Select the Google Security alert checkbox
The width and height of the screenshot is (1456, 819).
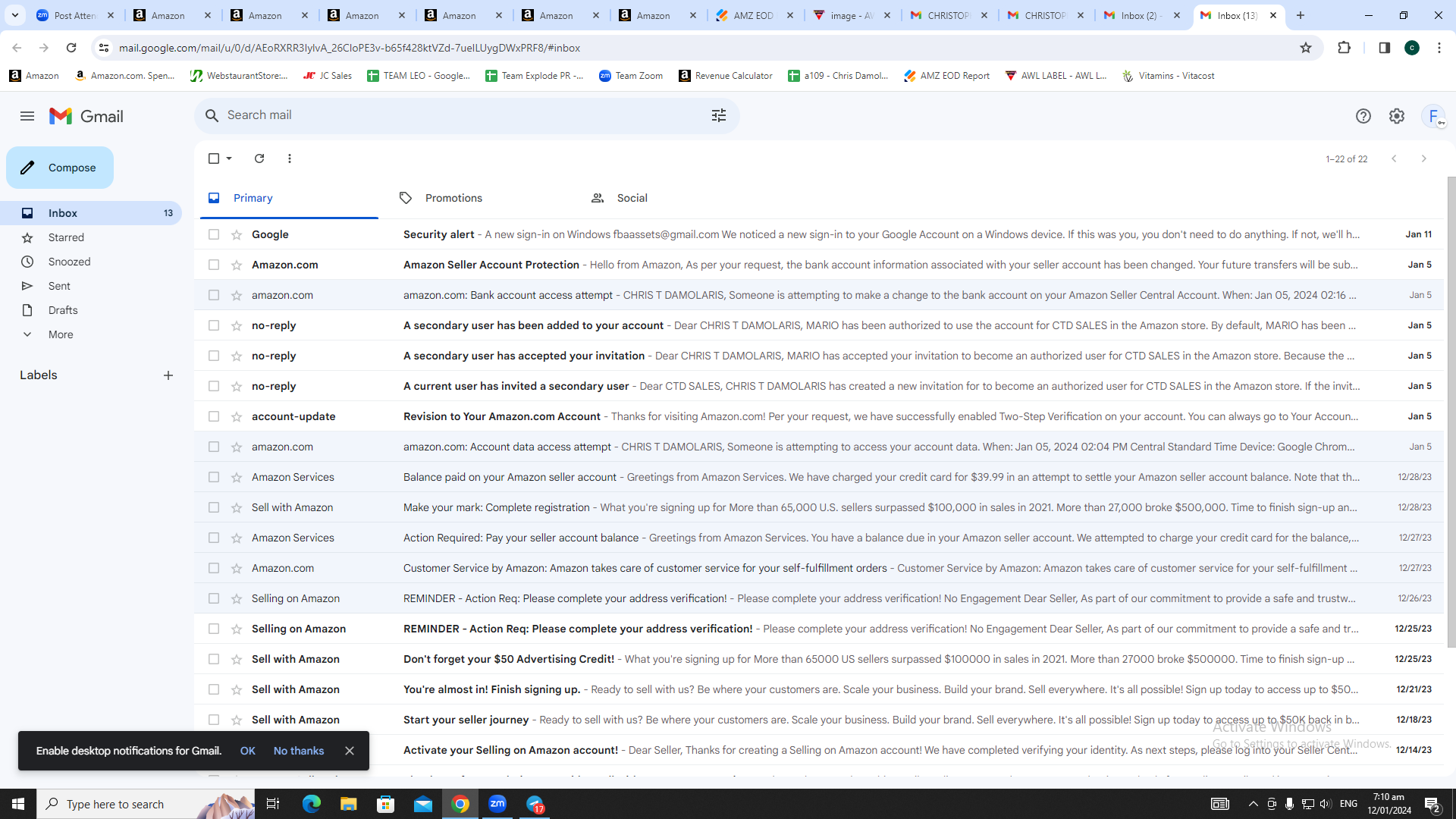[213, 234]
